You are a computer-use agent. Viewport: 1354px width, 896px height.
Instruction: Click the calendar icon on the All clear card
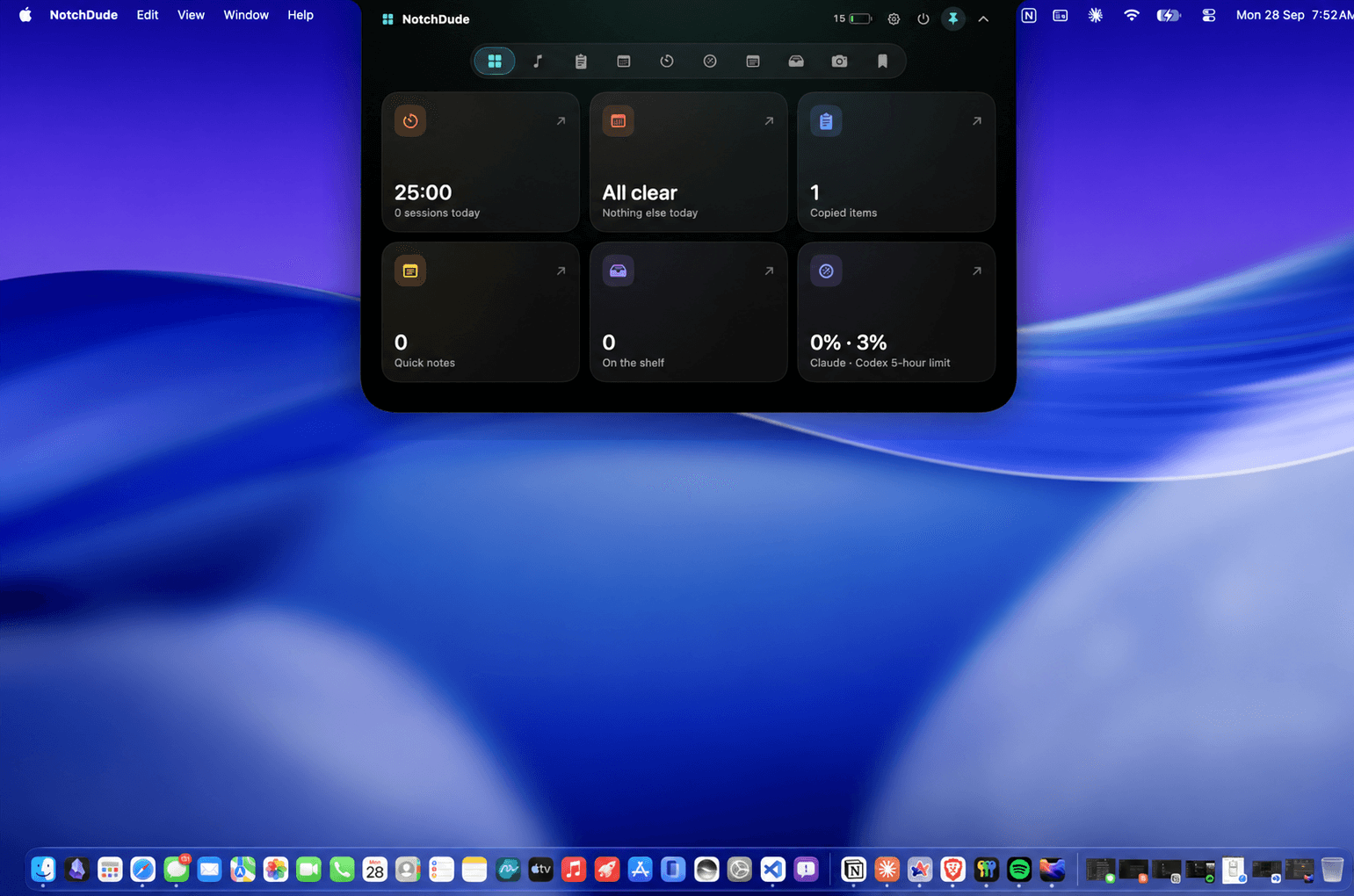(618, 121)
